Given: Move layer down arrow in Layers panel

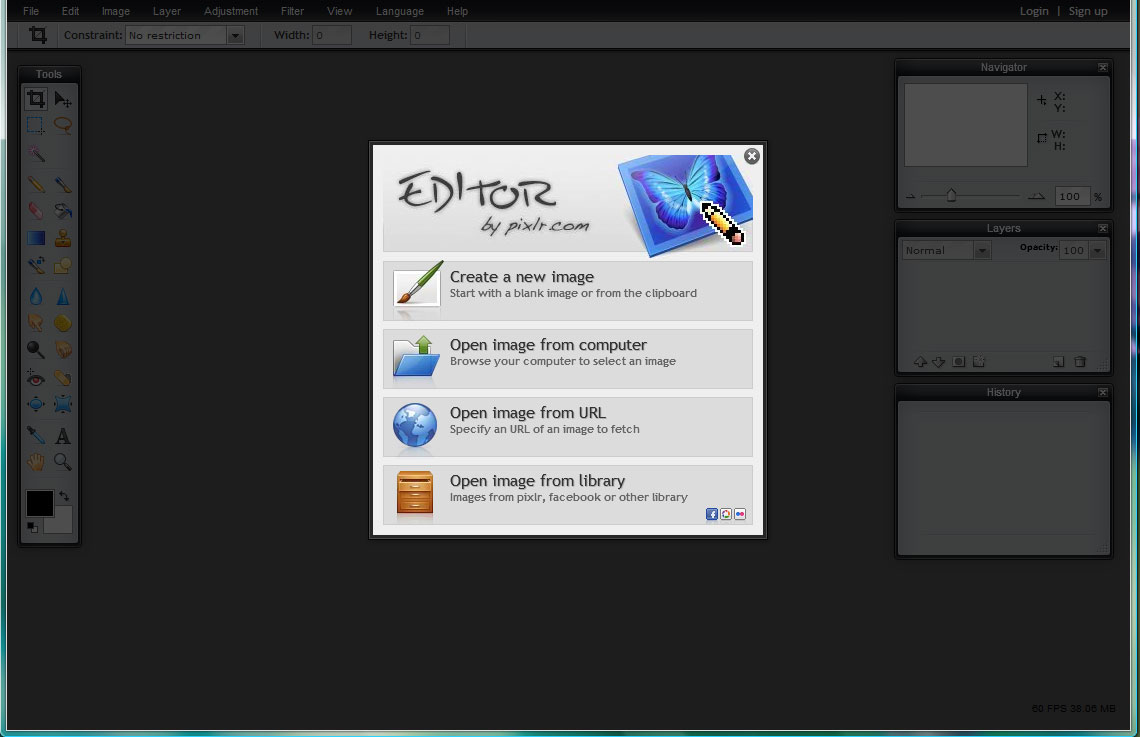Looking at the screenshot, I should coord(939,361).
